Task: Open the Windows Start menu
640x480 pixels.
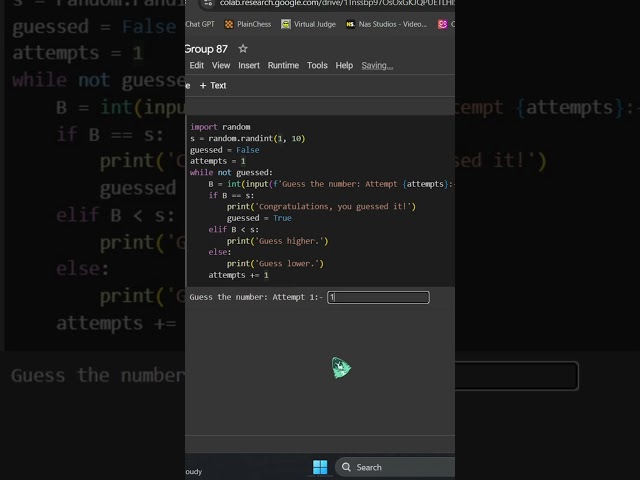Action: (320, 467)
